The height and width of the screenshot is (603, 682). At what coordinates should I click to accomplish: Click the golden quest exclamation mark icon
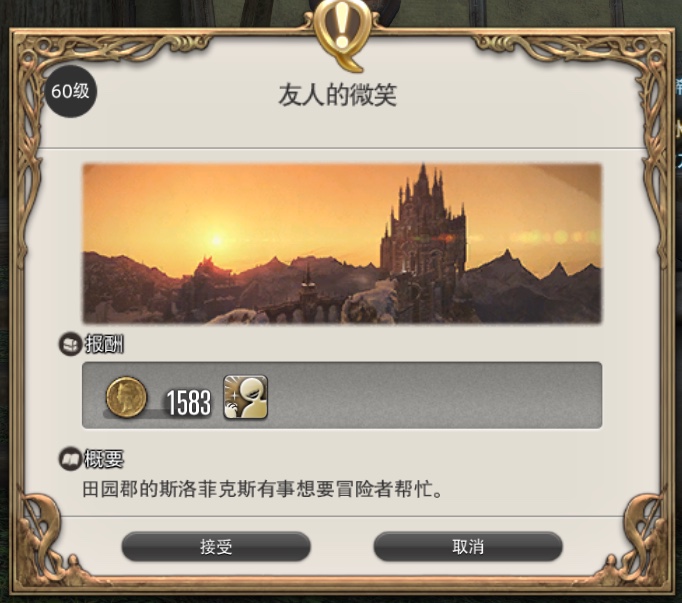pyautogui.click(x=343, y=34)
